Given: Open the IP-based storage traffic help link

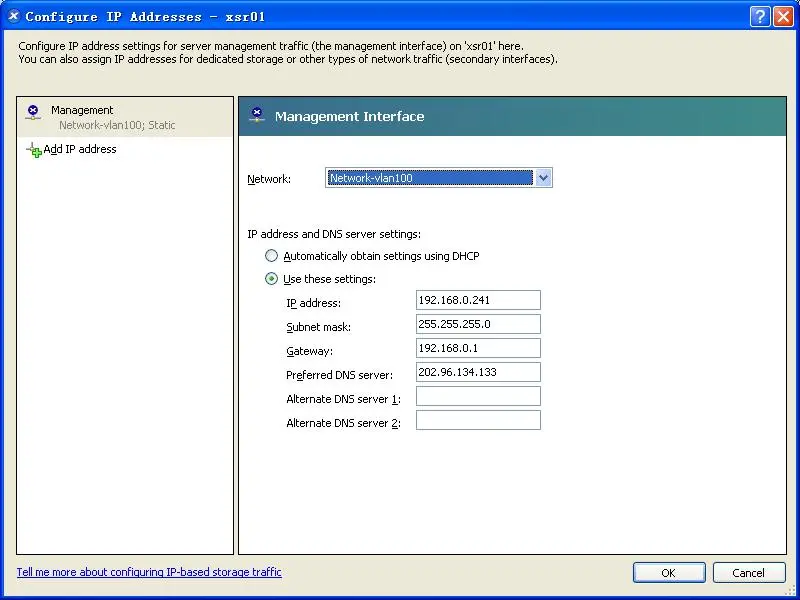Looking at the screenshot, I should click(x=149, y=572).
